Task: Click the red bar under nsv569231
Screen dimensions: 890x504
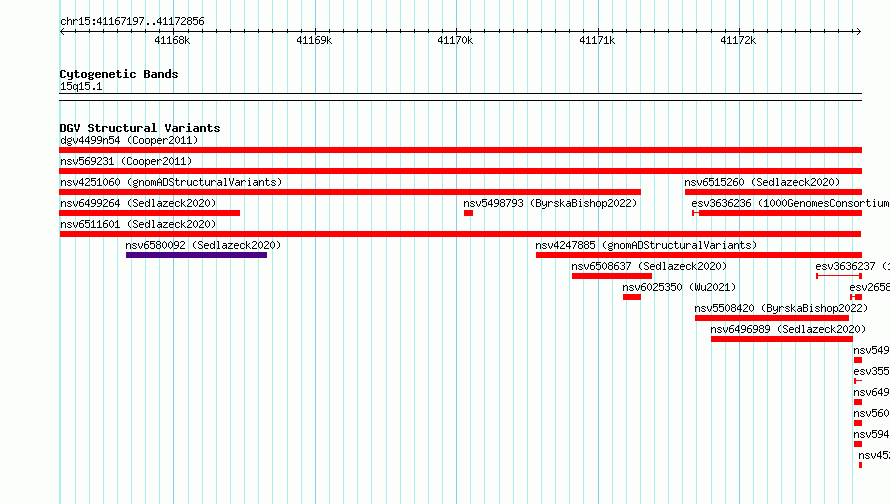Action: [x=460, y=171]
